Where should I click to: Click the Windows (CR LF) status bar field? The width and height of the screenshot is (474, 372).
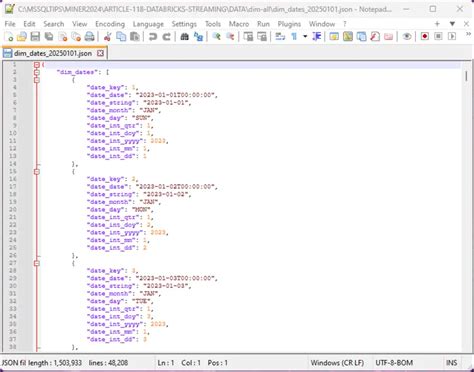point(337,363)
